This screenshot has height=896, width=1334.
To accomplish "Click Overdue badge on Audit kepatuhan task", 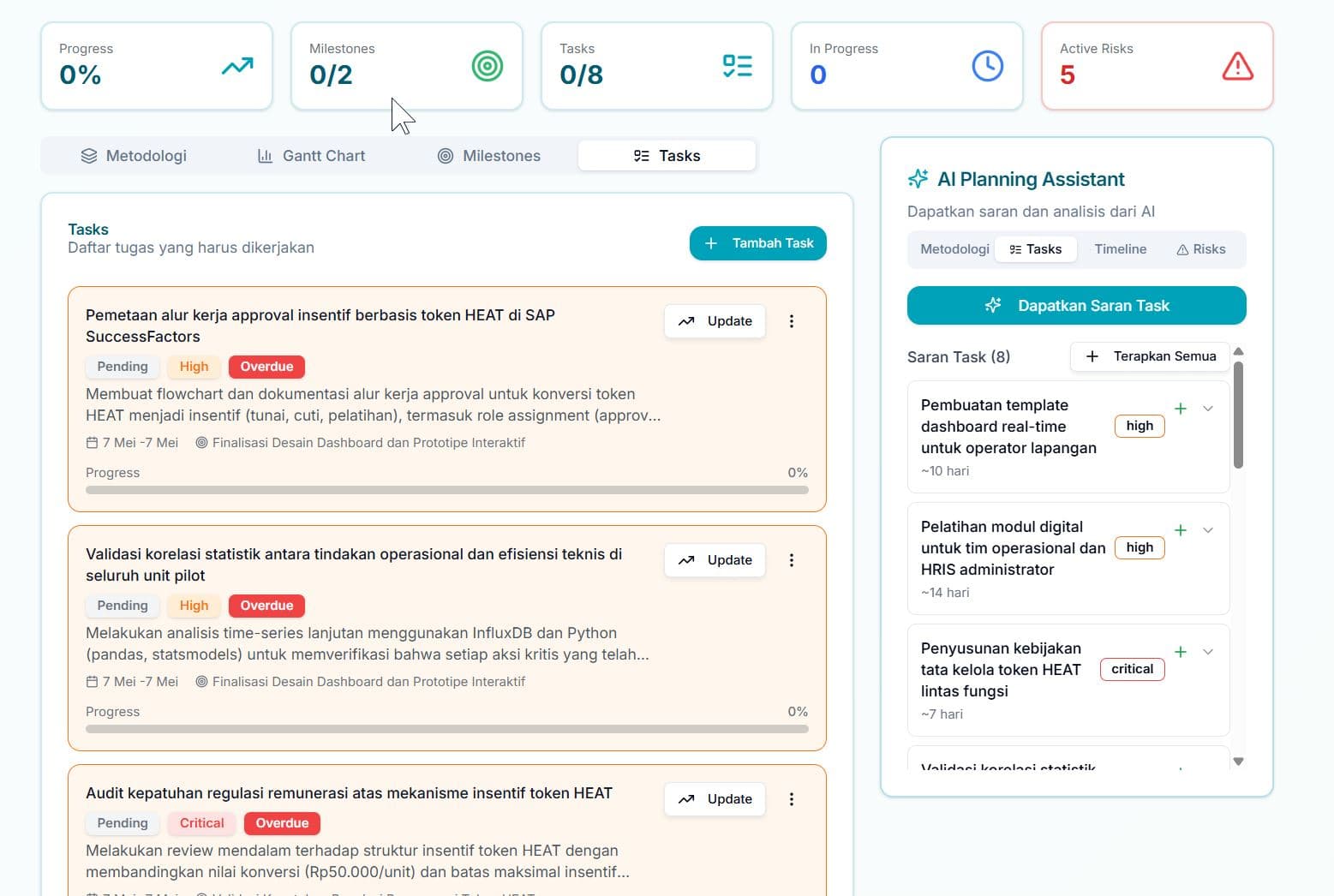I will [x=282, y=823].
